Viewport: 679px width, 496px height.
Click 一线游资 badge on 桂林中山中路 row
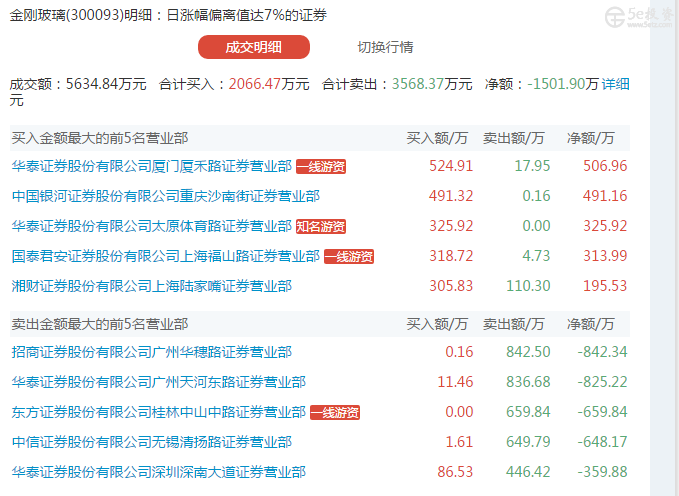[x=335, y=412]
